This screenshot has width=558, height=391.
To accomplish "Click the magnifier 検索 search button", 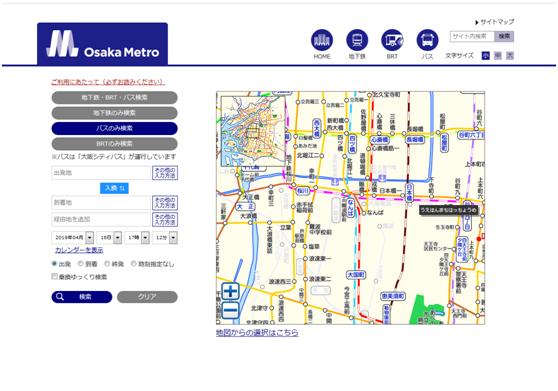I will click(x=82, y=297).
